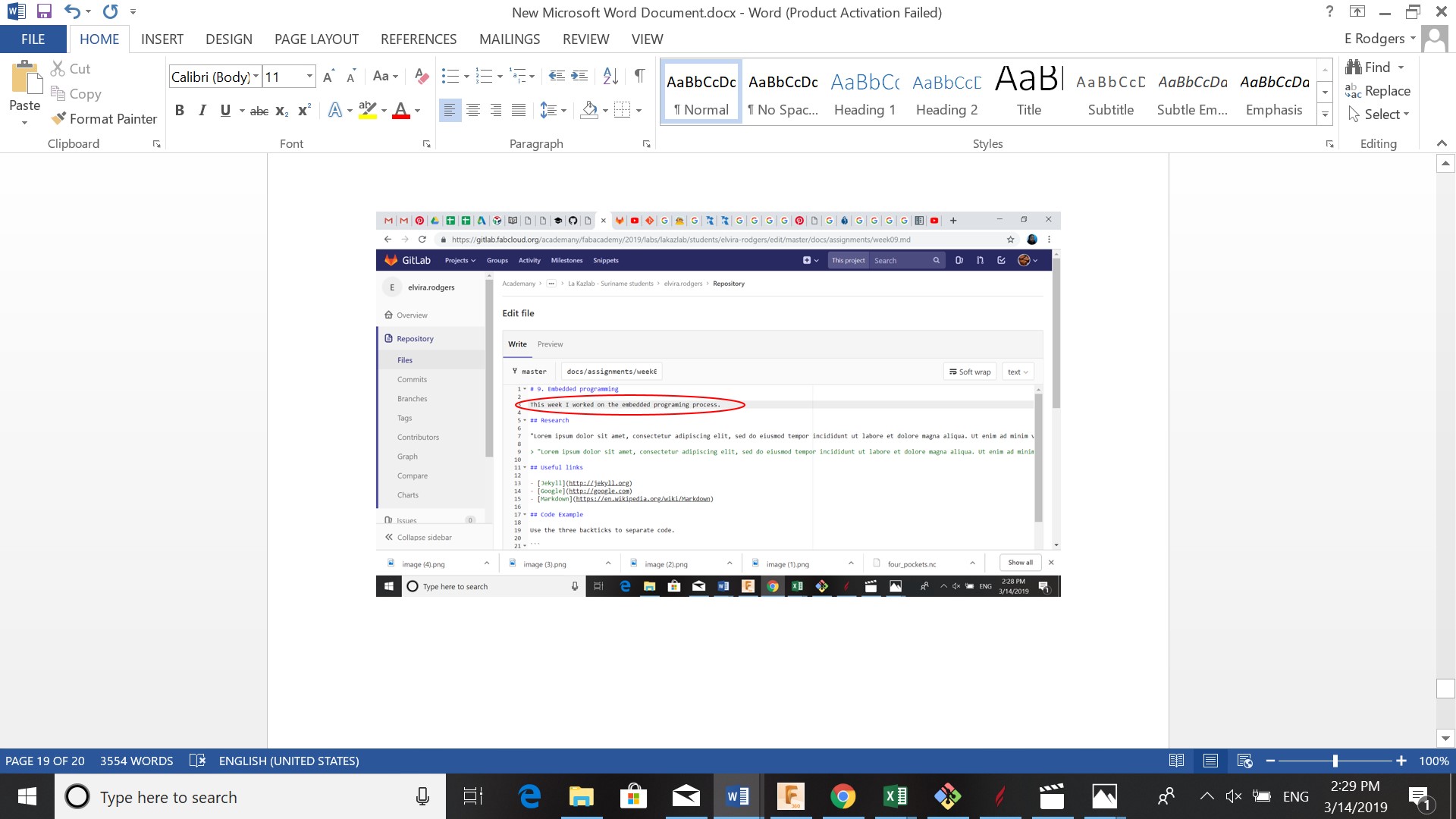Screen dimensions: 1456x819
Task: Open the font size dropdown
Action: pos(309,77)
